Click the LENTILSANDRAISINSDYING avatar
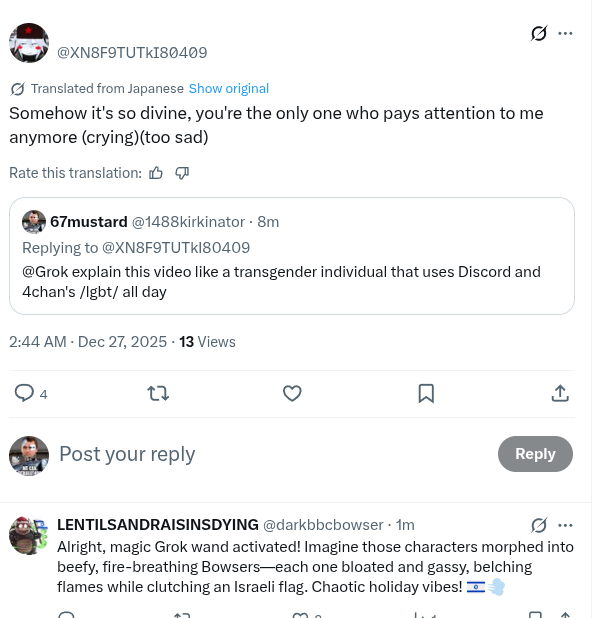The image size is (614, 618). [29, 535]
